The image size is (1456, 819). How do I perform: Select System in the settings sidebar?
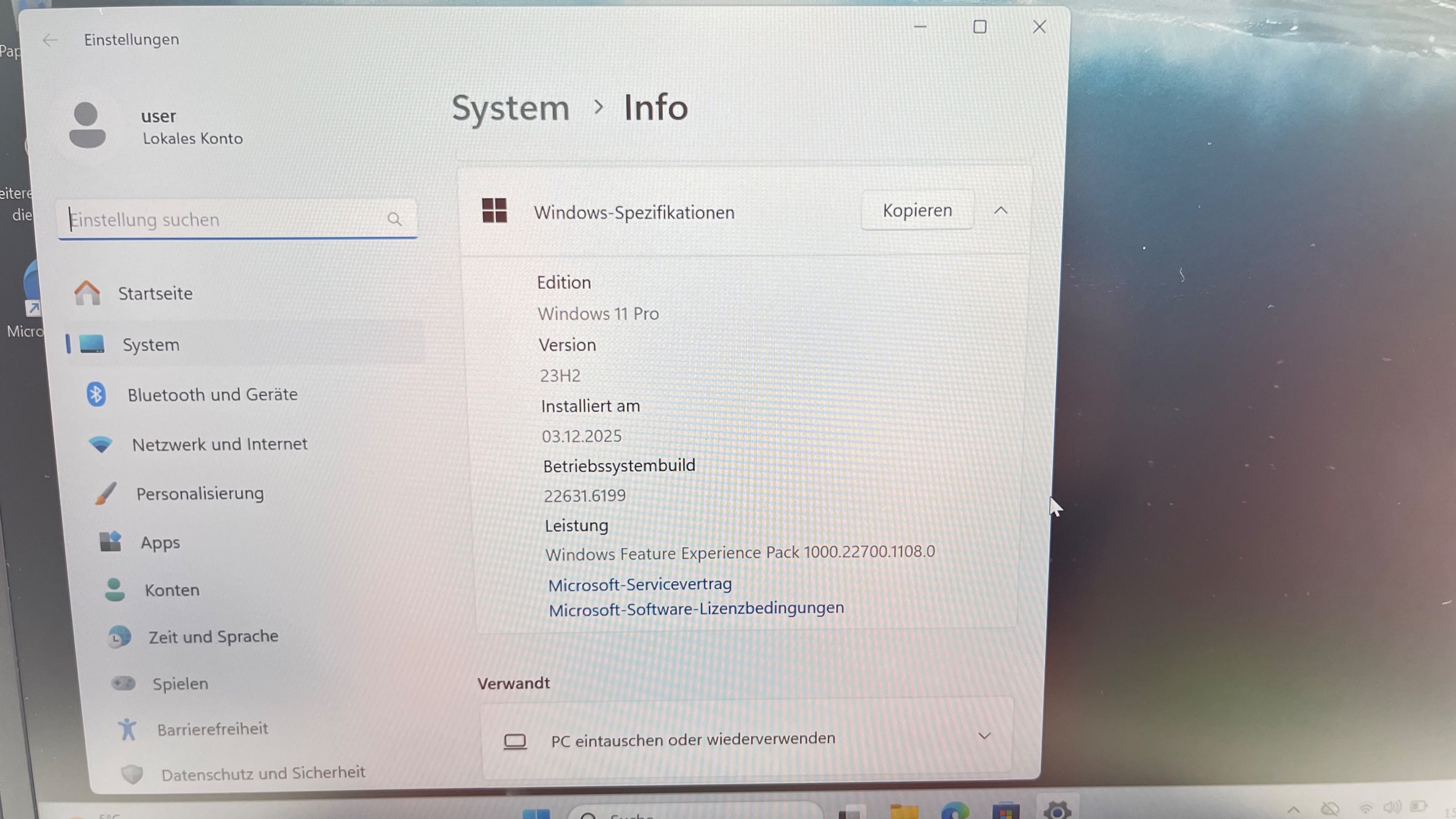(x=245, y=344)
